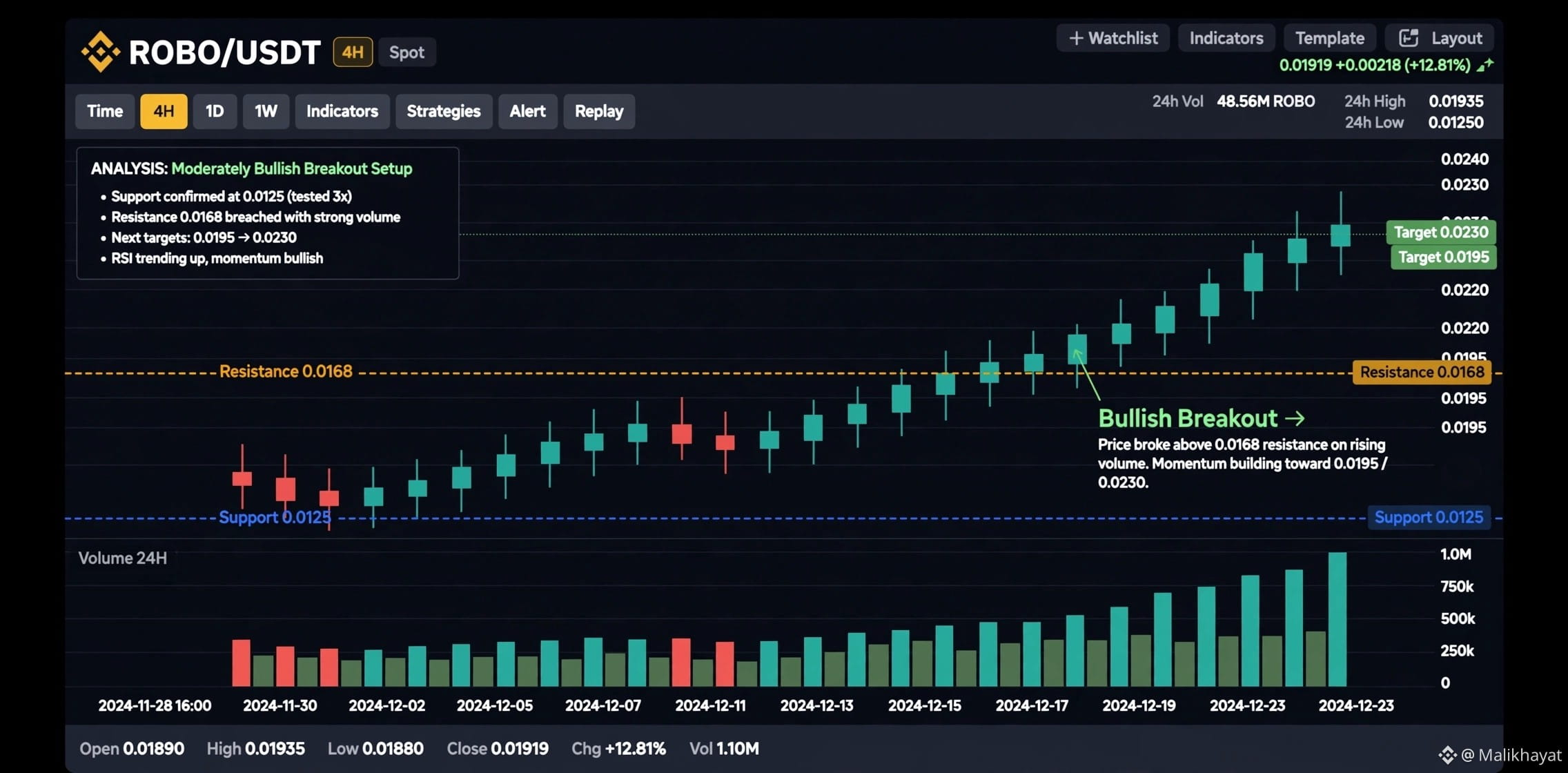This screenshot has width=1568, height=773.
Task: Click the top-right Indicators button
Action: [x=1226, y=38]
